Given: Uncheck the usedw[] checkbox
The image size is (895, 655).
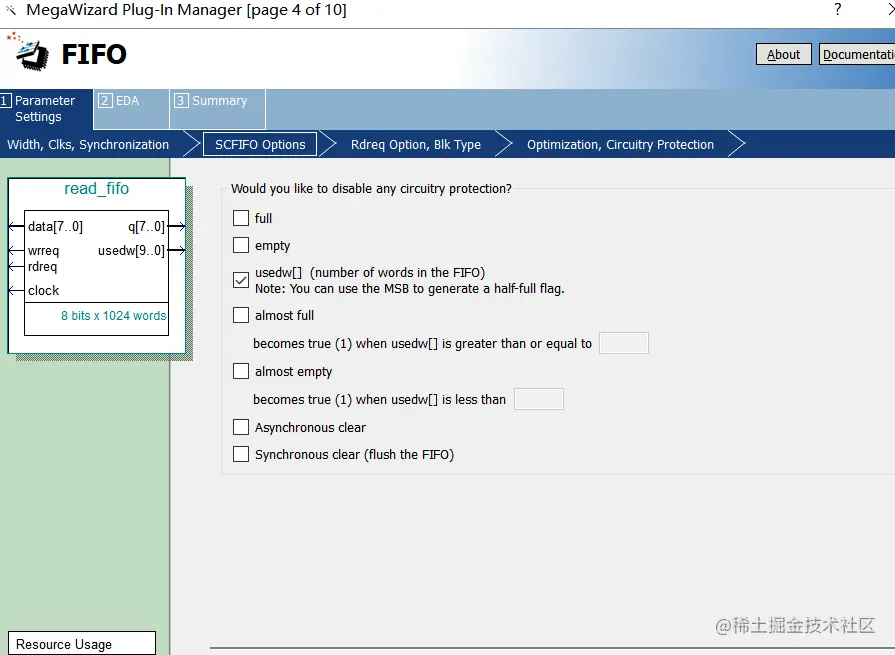Looking at the screenshot, I should 241,280.
